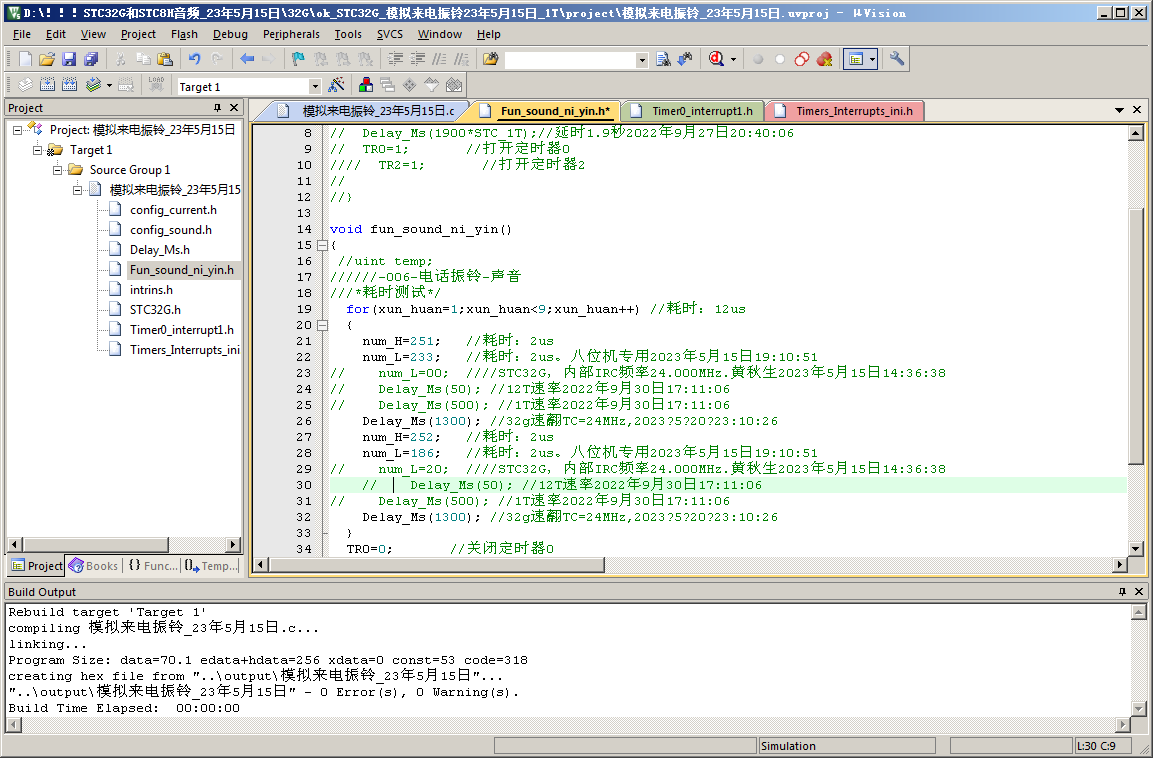
Task: Pin the Project panel
Action: coord(218,108)
